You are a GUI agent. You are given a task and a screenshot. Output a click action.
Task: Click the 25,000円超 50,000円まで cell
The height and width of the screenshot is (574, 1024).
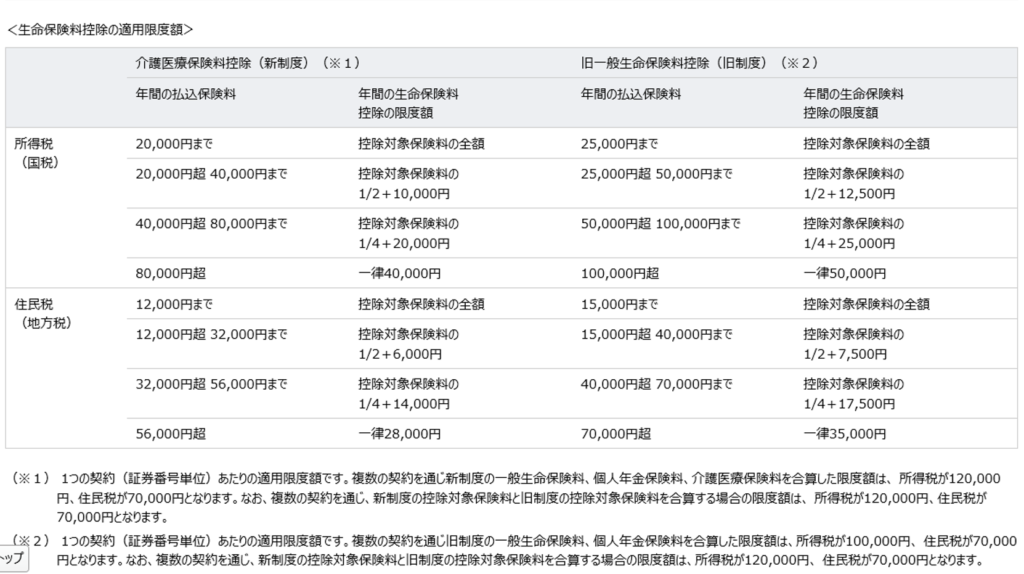[x=656, y=174]
